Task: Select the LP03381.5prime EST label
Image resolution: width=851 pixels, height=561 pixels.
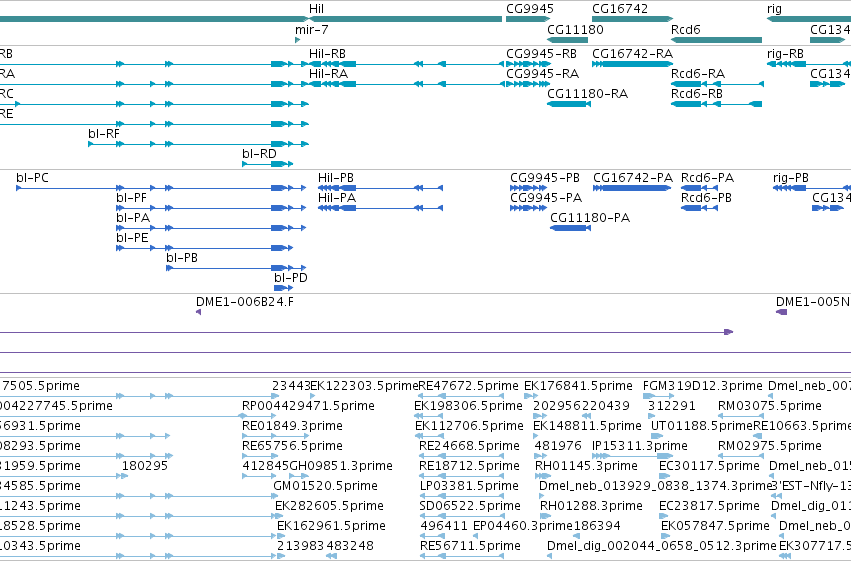Action: point(469,486)
